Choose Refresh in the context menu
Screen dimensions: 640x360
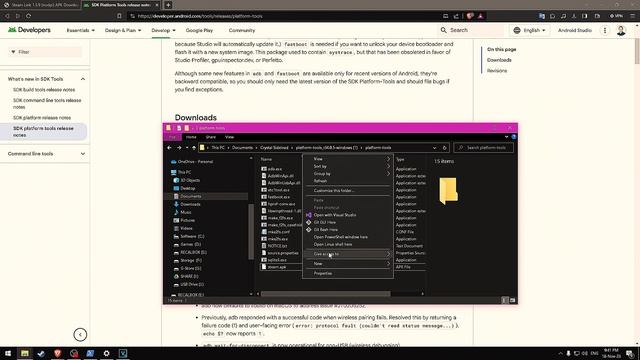pyautogui.click(x=348, y=181)
